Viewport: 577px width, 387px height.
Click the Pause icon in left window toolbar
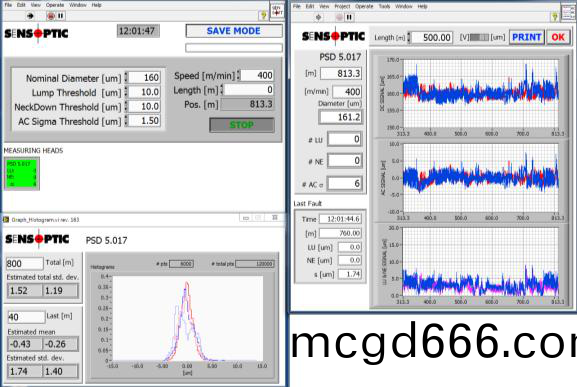pyautogui.click(x=61, y=16)
